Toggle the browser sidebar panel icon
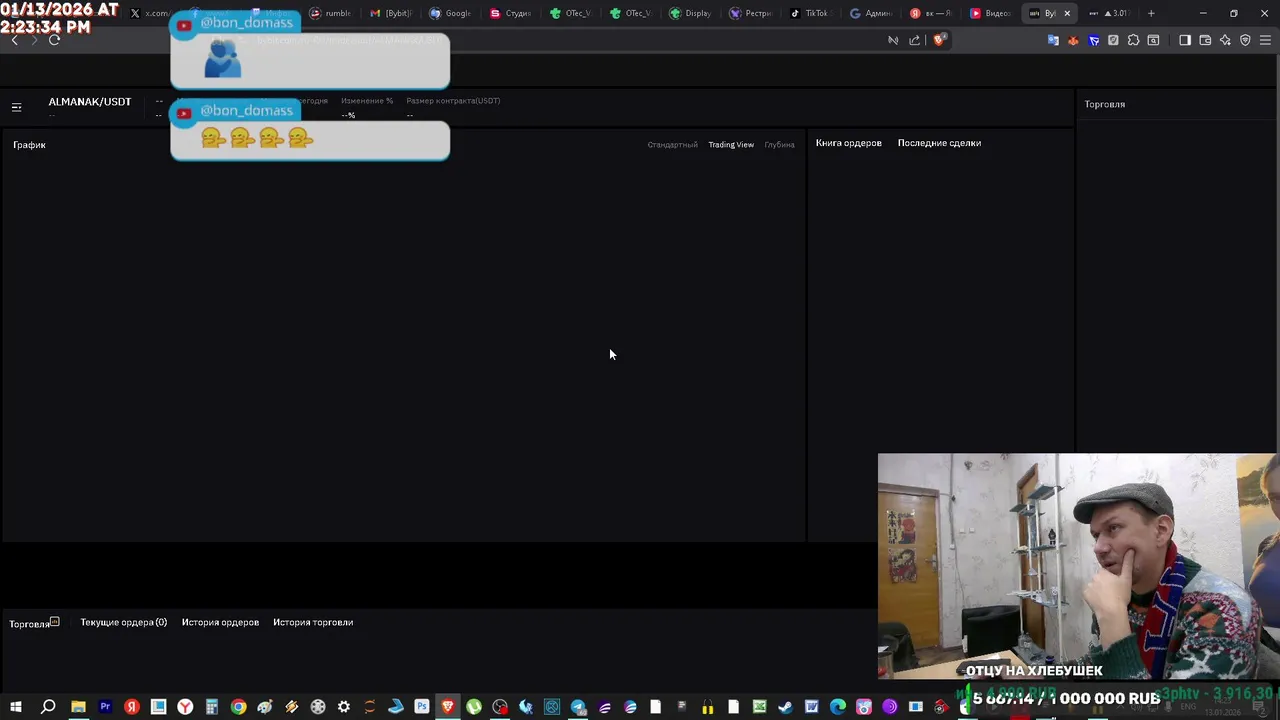 tap(1185, 40)
